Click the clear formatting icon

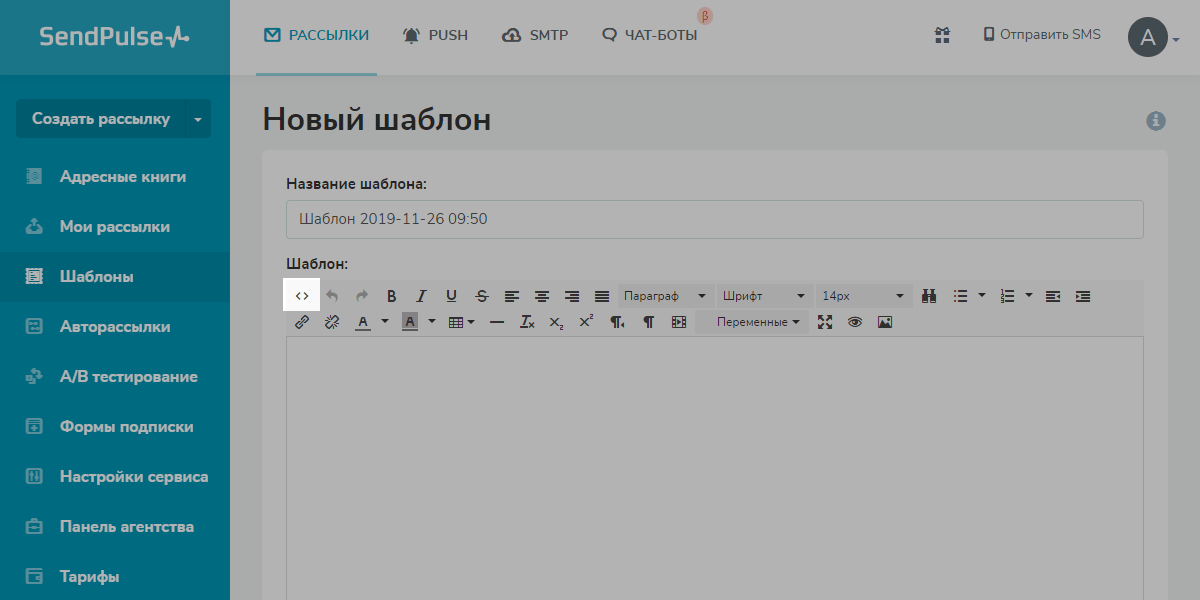pyautogui.click(x=527, y=322)
